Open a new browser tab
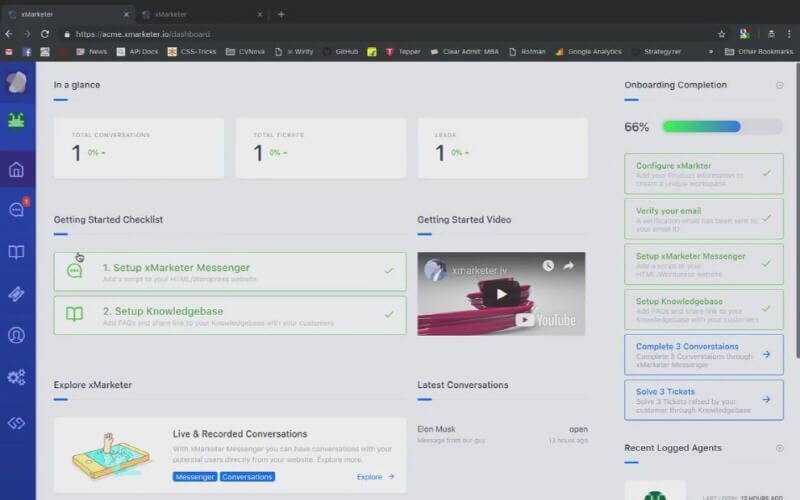This screenshot has height=500, width=800. (x=281, y=14)
